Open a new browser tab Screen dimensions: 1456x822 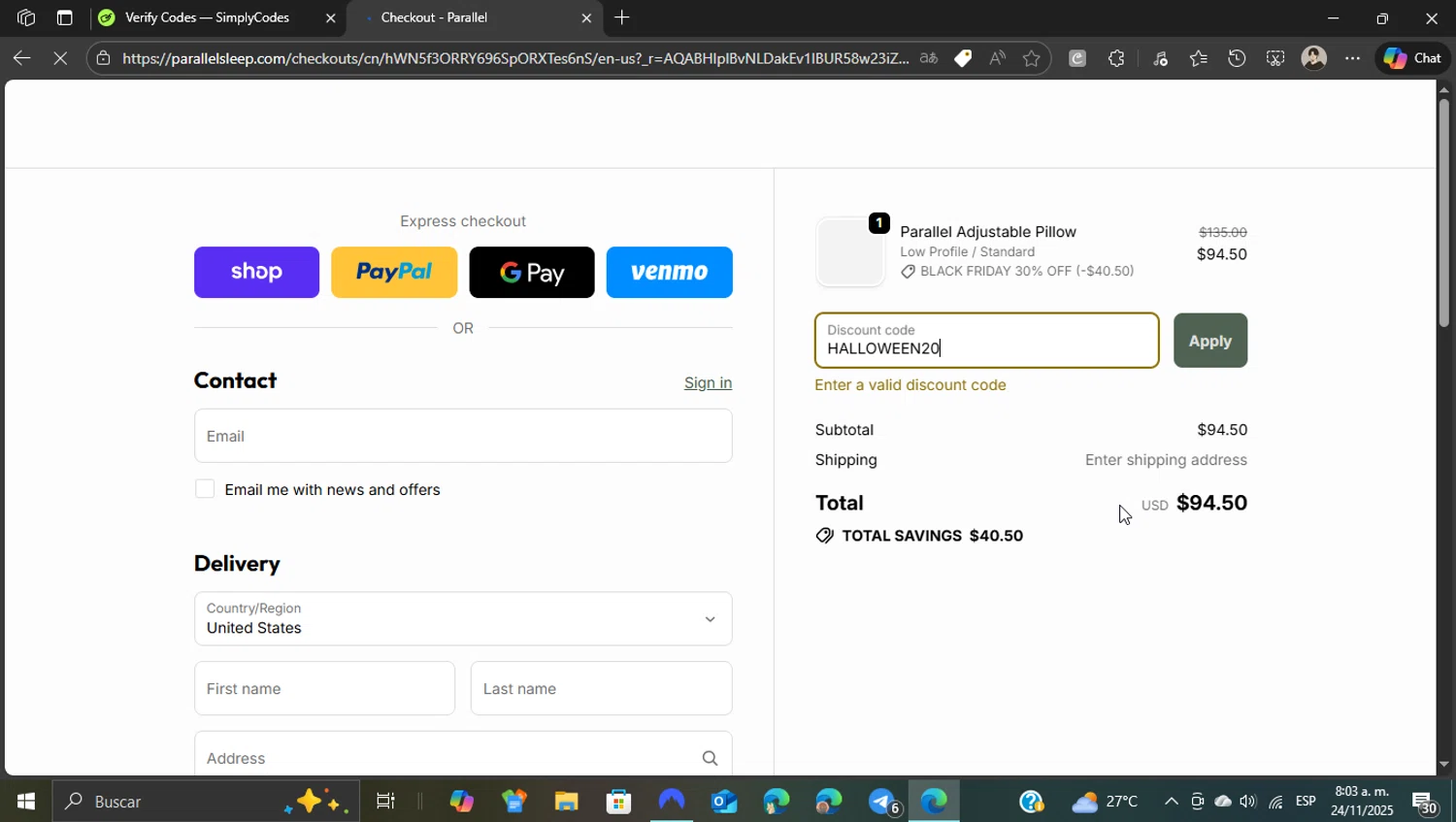point(622,17)
